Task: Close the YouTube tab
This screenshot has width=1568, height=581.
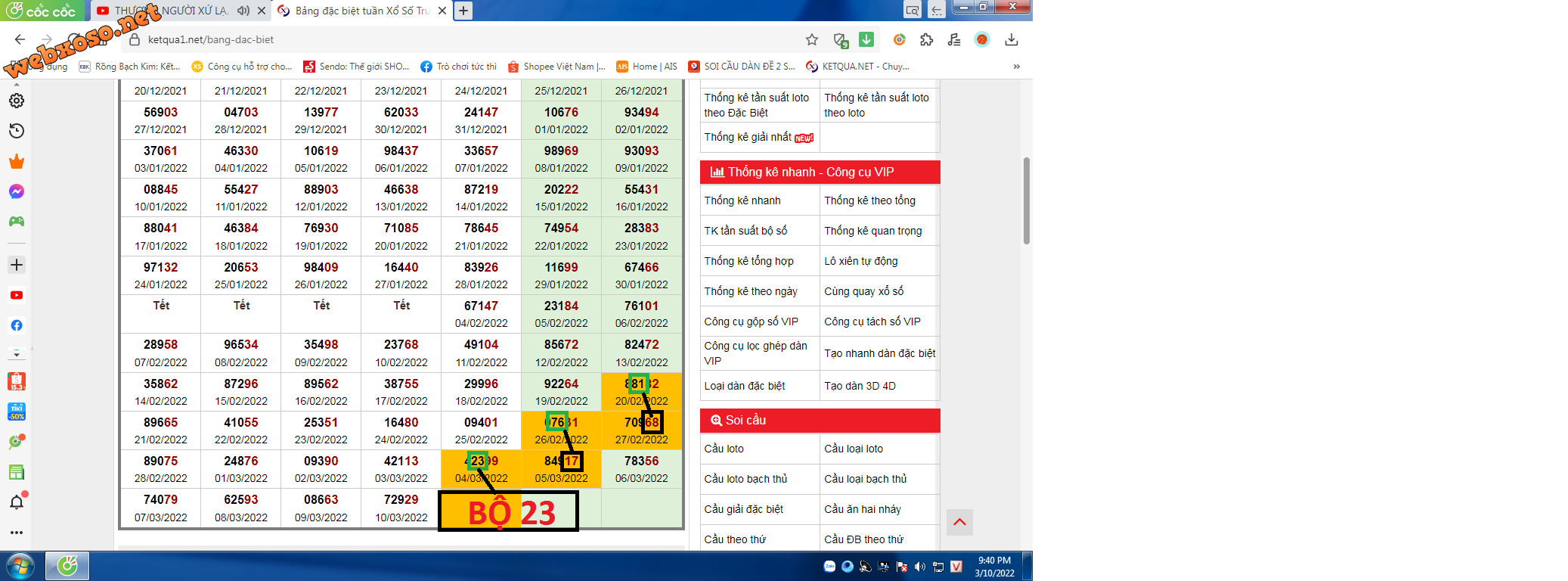Action: (x=261, y=11)
